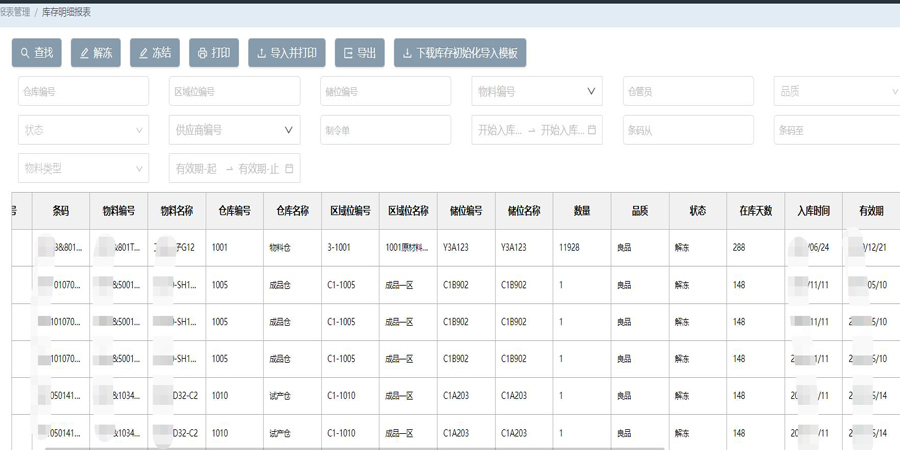Click the 打印 print button
Image resolution: width=900 pixels, height=450 pixels.
pyautogui.click(x=214, y=53)
